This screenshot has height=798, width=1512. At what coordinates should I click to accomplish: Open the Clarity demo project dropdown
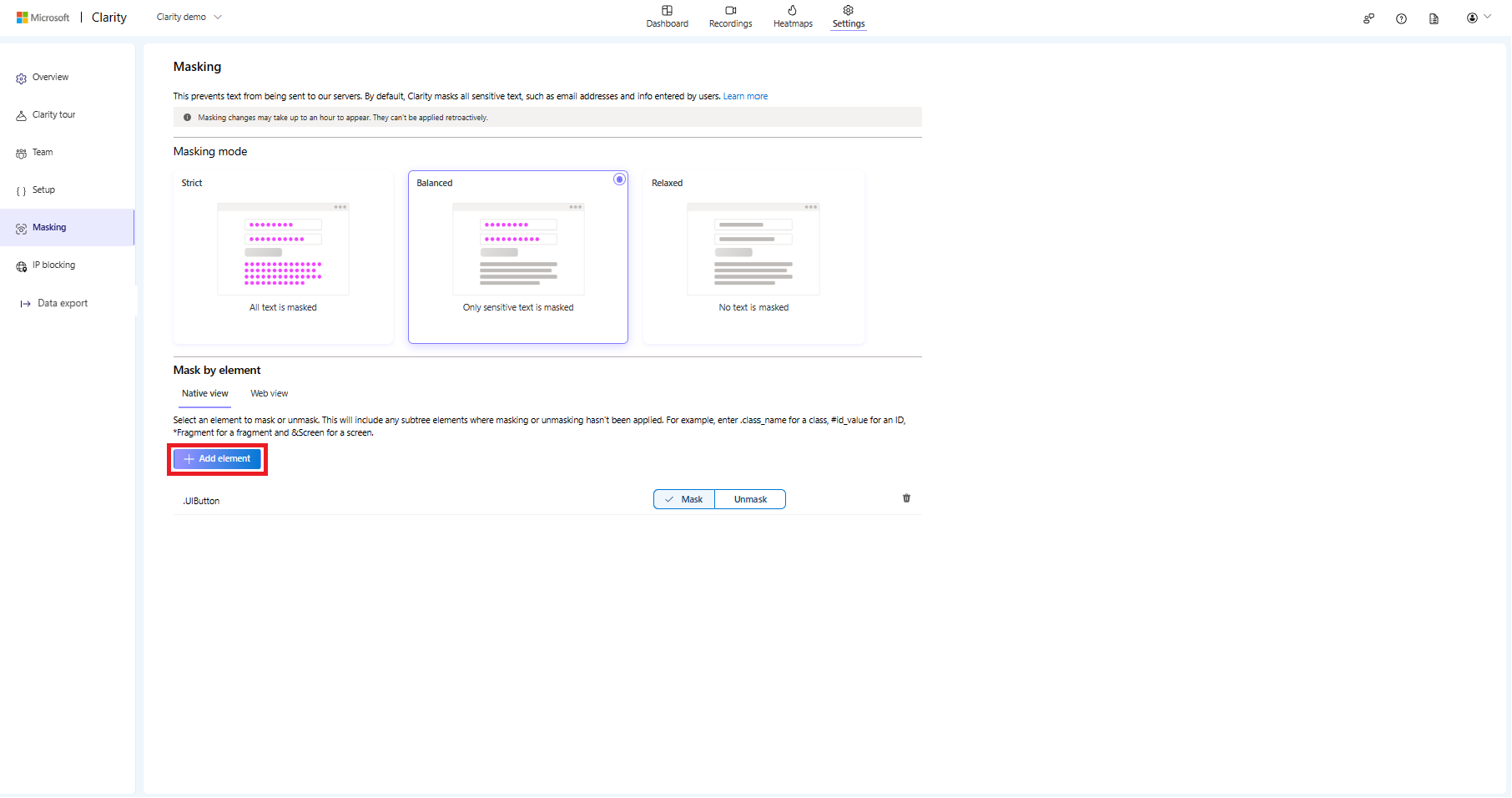tap(189, 17)
